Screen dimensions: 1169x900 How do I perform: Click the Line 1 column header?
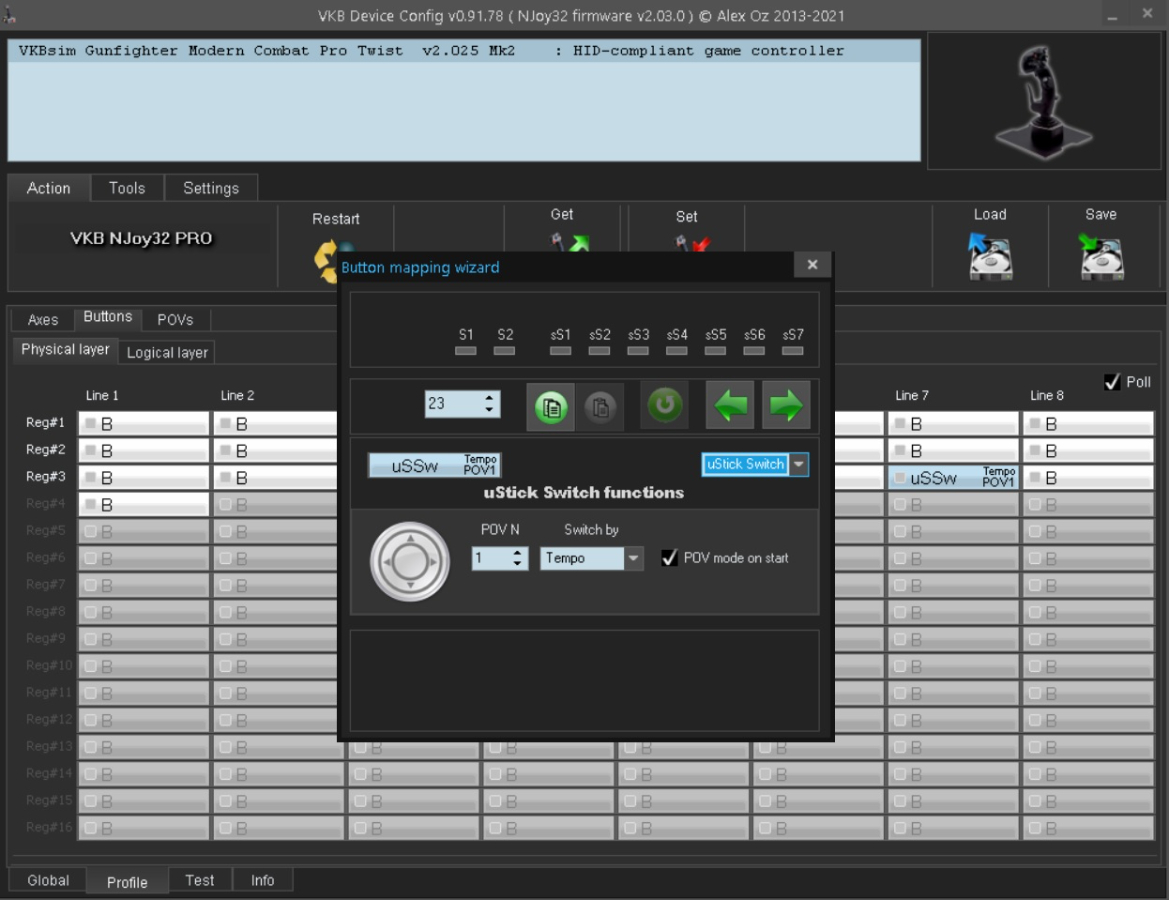tap(102, 395)
